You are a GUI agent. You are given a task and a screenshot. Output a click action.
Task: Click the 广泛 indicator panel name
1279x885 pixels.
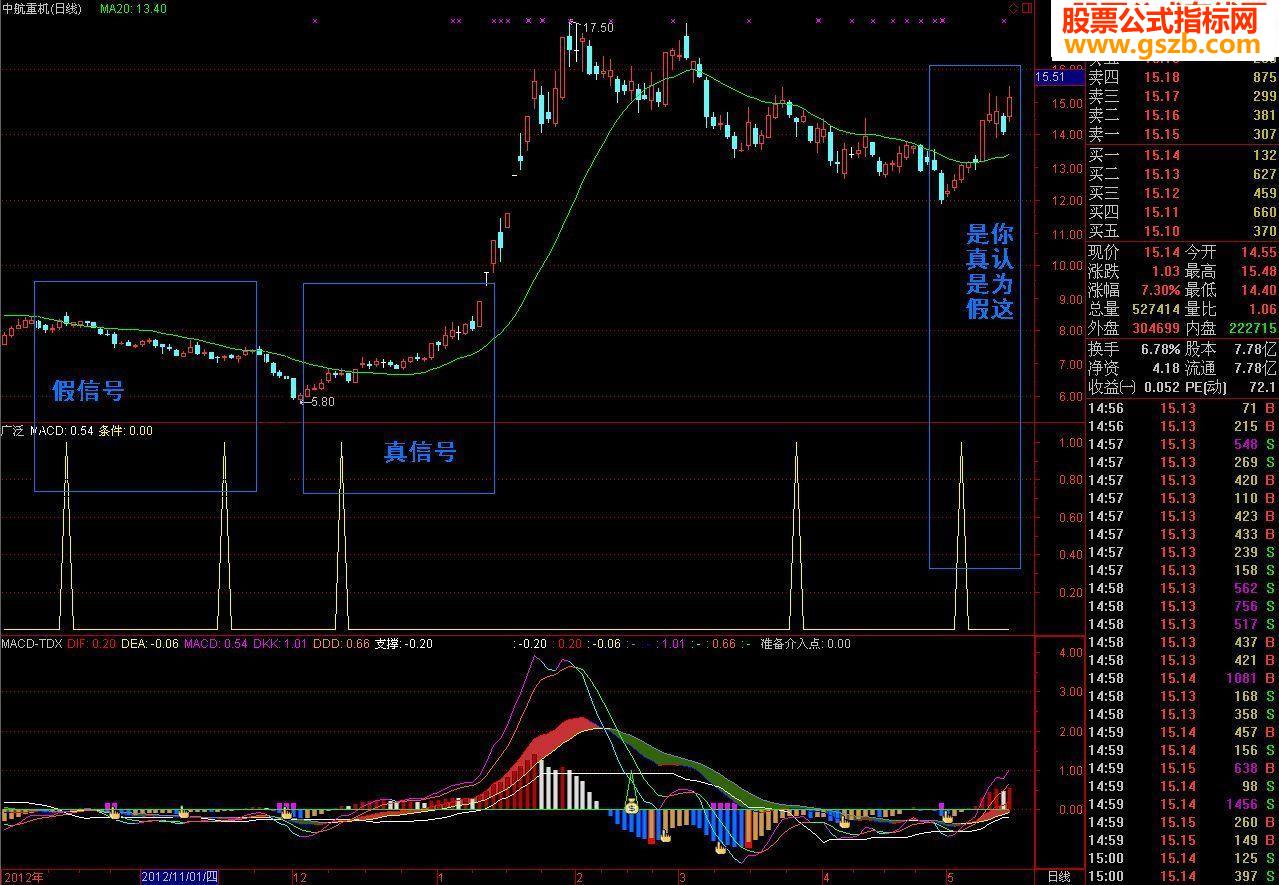12,431
